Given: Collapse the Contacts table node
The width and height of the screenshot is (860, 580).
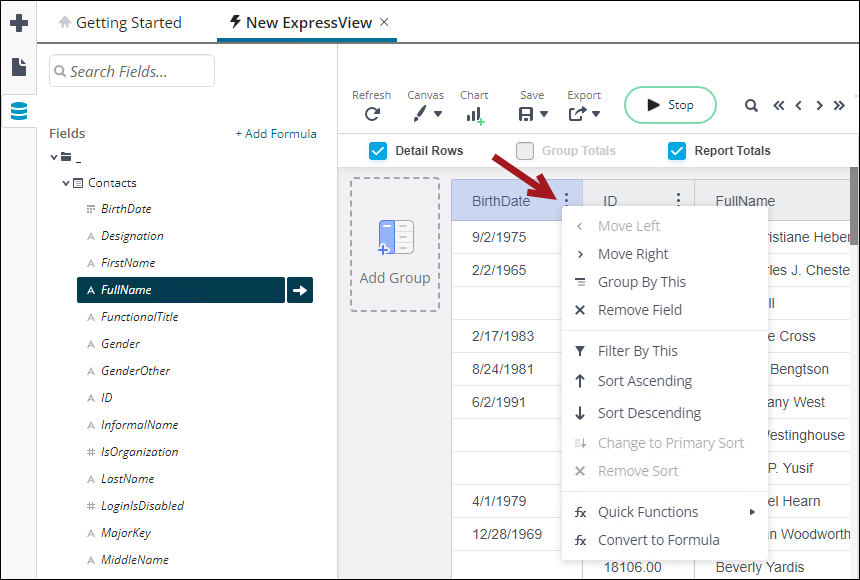Looking at the screenshot, I should [66, 183].
